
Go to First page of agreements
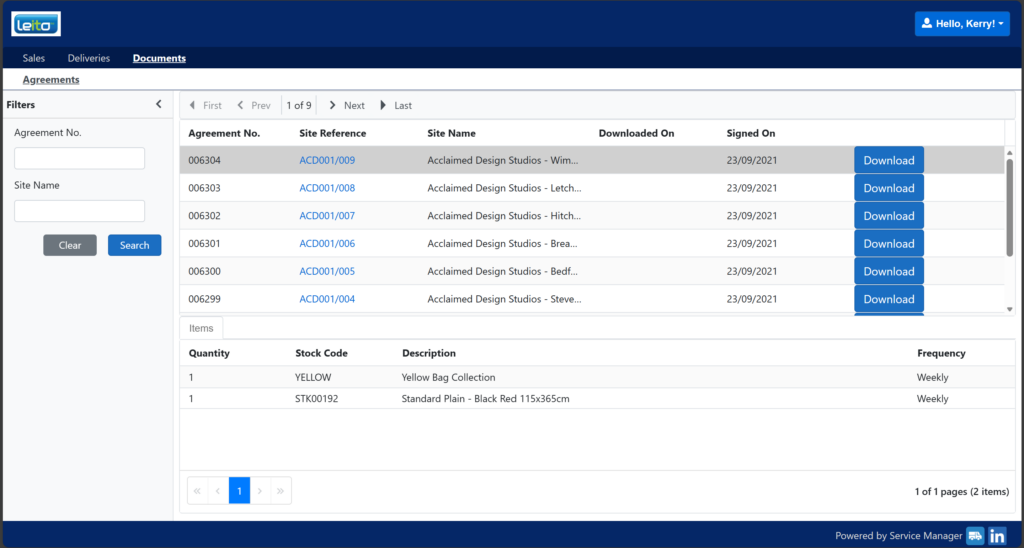coord(205,105)
